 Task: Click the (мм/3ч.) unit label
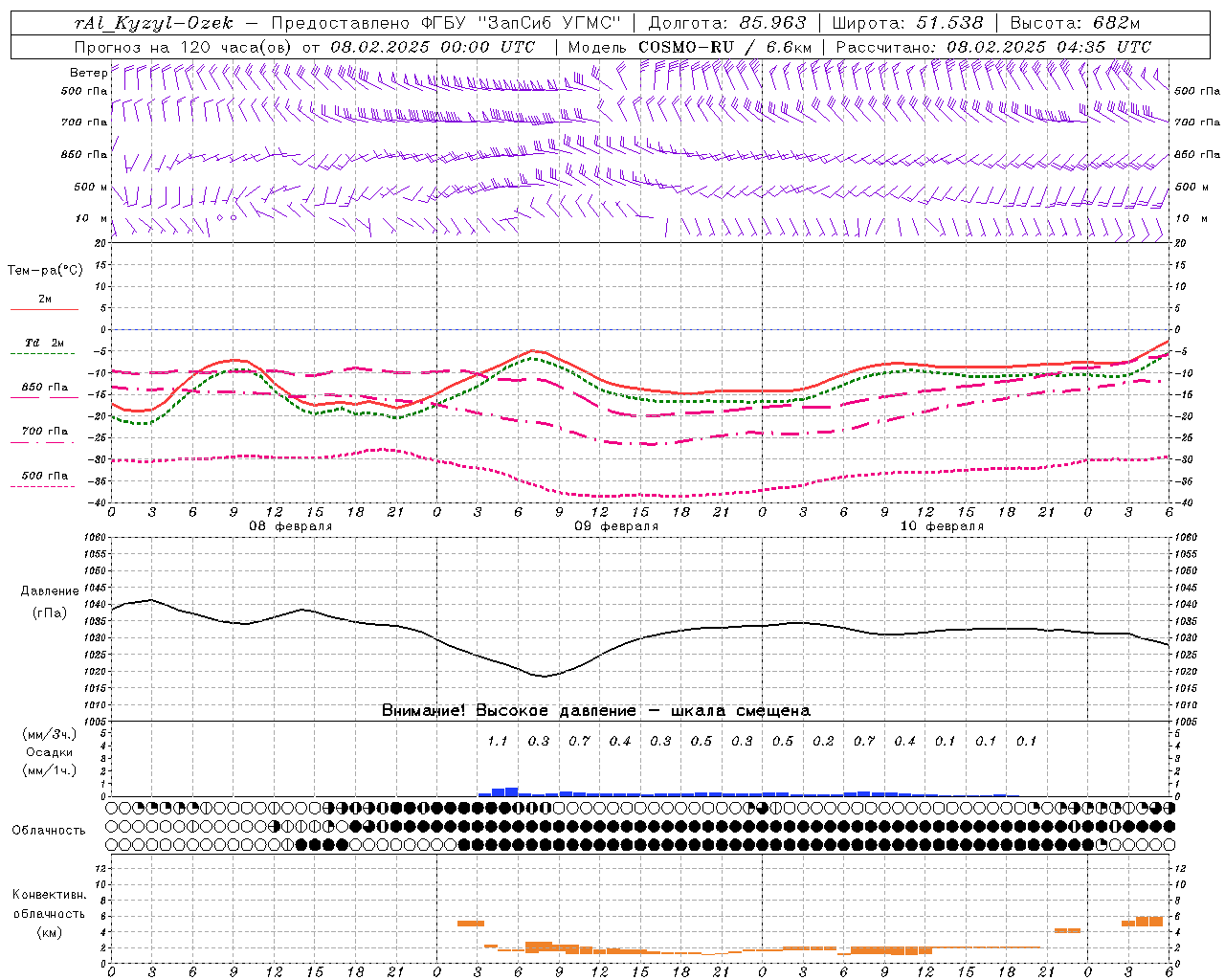(x=50, y=734)
